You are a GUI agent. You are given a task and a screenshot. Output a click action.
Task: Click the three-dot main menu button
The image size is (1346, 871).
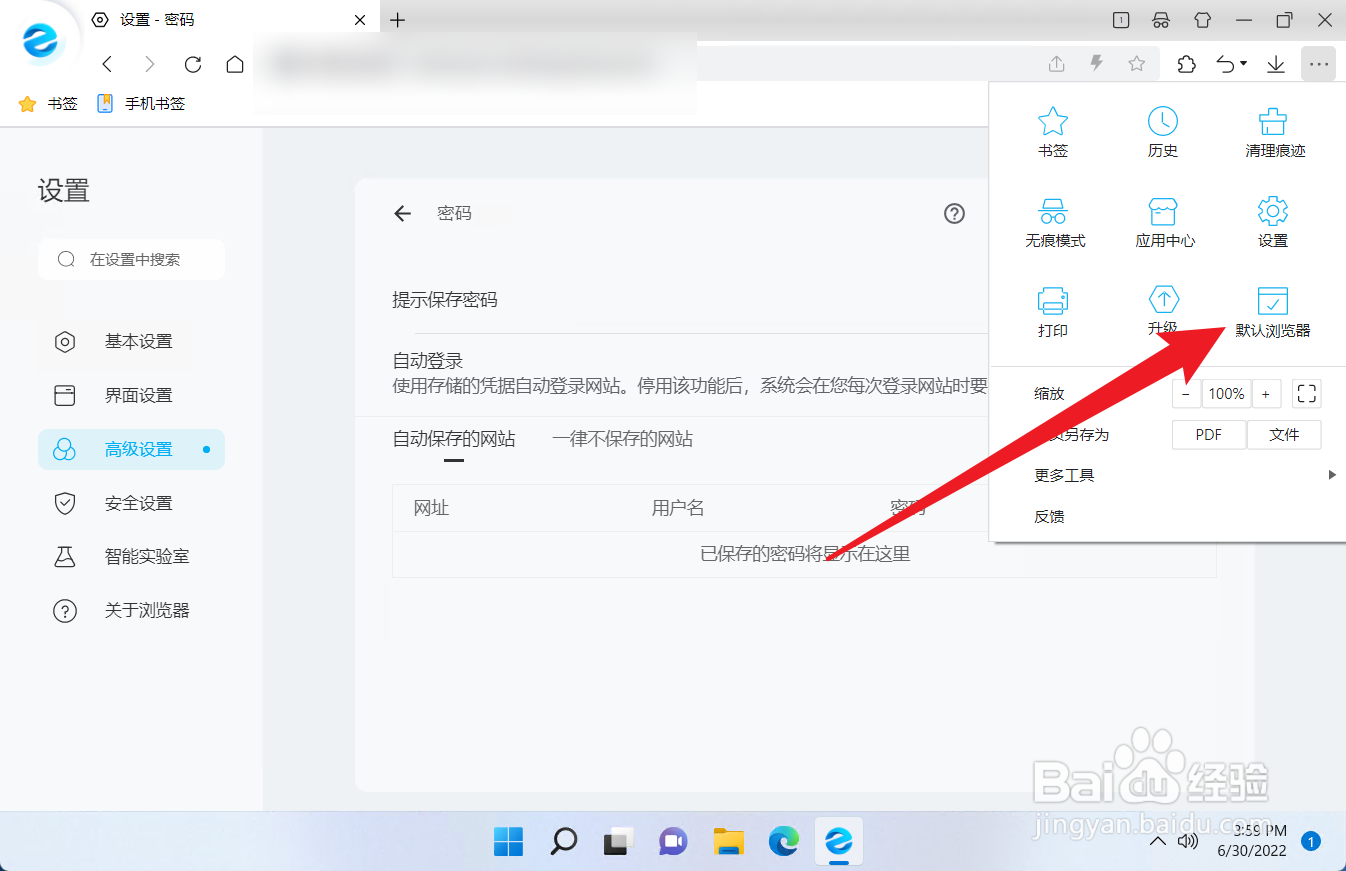[1319, 64]
